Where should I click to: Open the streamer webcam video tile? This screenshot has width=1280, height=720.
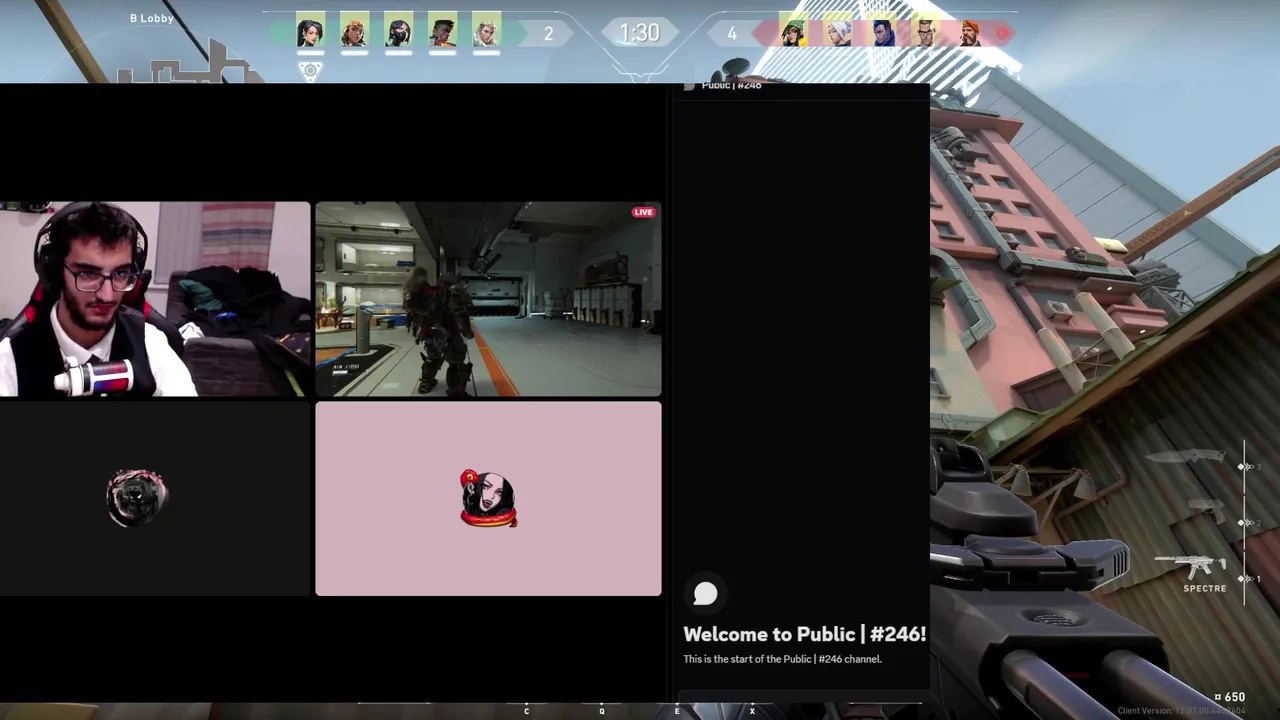click(155, 299)
